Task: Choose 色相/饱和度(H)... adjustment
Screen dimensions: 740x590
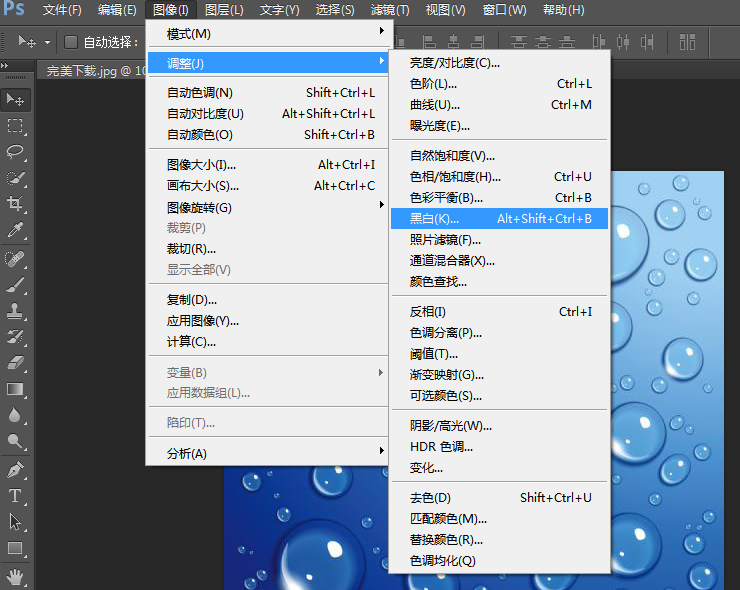Action: (499, 177)
